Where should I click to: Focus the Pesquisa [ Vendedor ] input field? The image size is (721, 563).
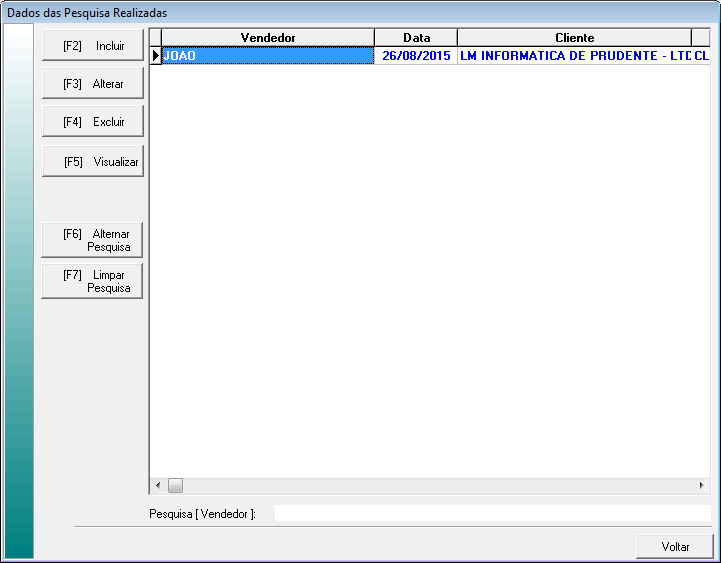[x=492, y=513]
